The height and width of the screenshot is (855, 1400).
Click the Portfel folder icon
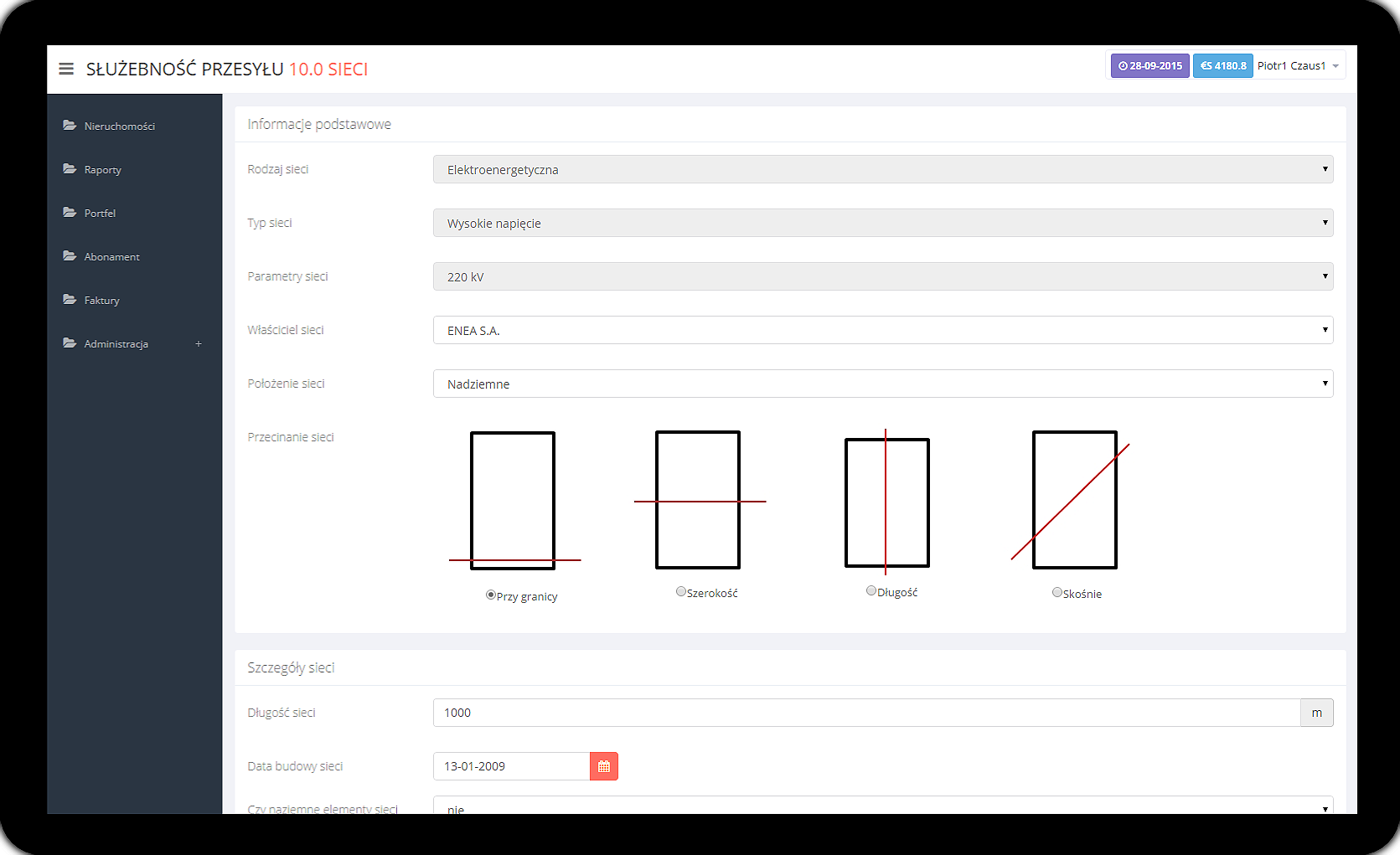(x=70, y=213)
